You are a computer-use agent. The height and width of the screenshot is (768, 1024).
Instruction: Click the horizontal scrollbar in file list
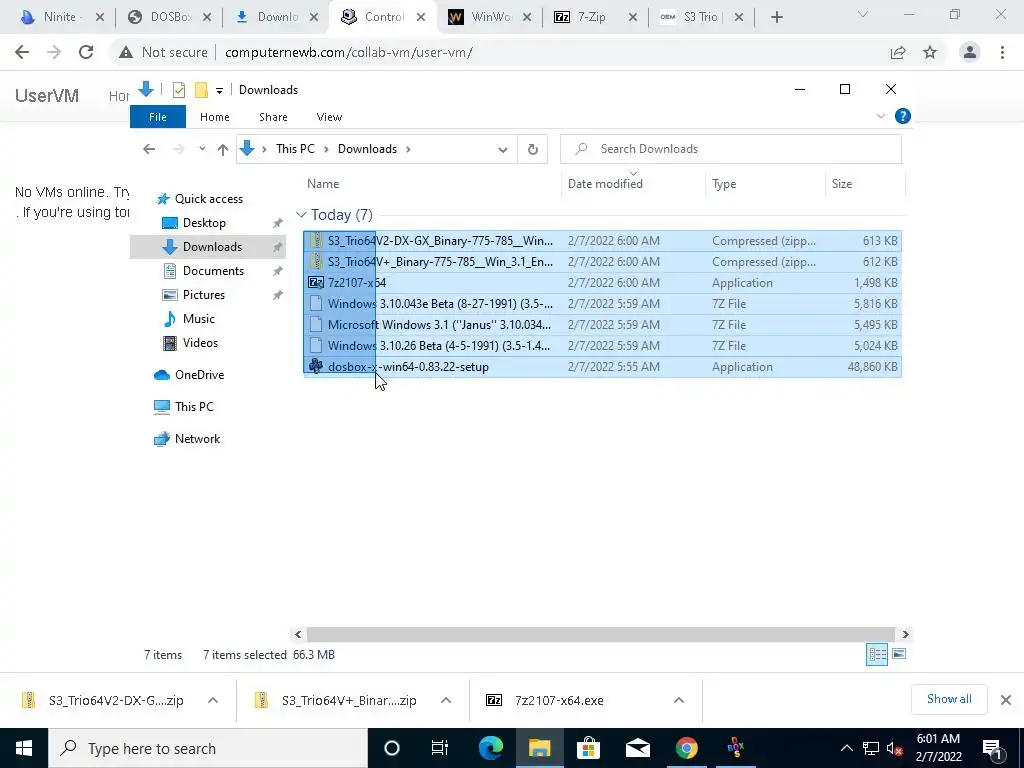600,634
